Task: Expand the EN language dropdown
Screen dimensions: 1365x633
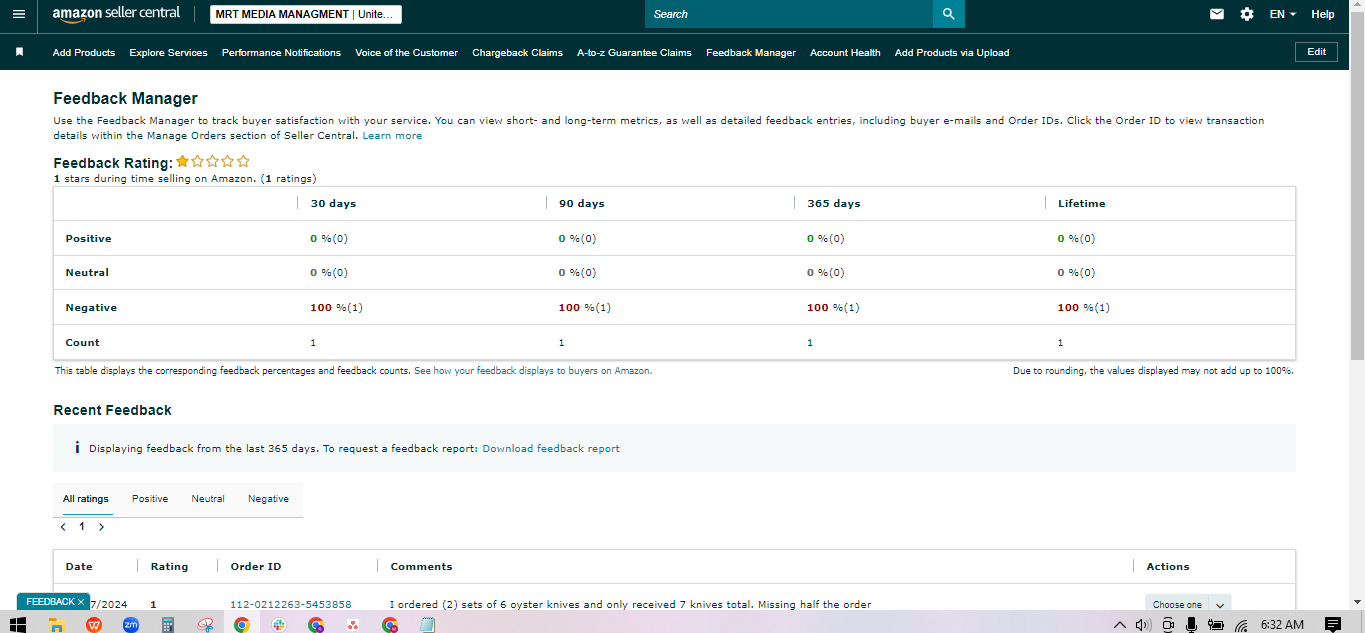Action: pyautogui.click(x=1283, y=14)
